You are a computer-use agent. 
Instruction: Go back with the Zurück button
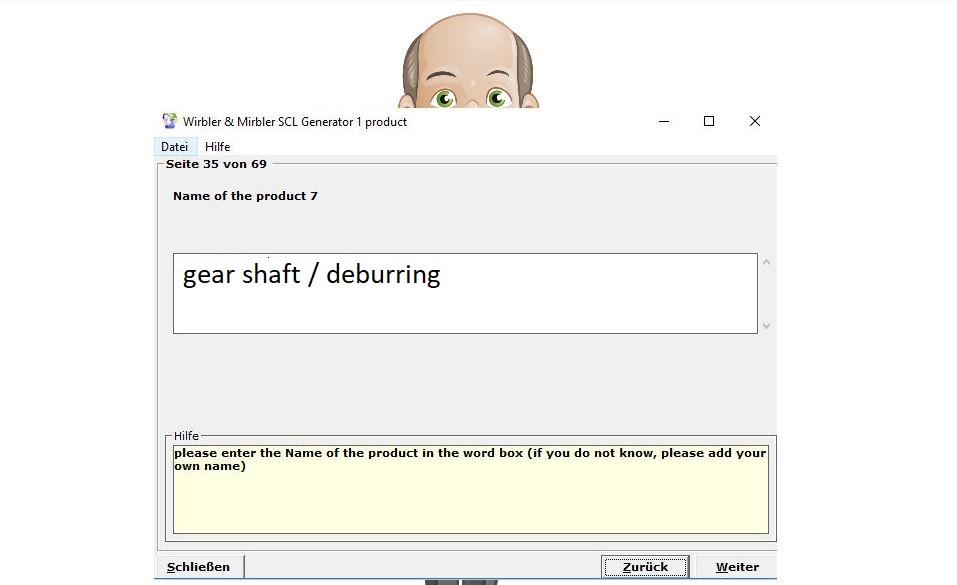645,567
